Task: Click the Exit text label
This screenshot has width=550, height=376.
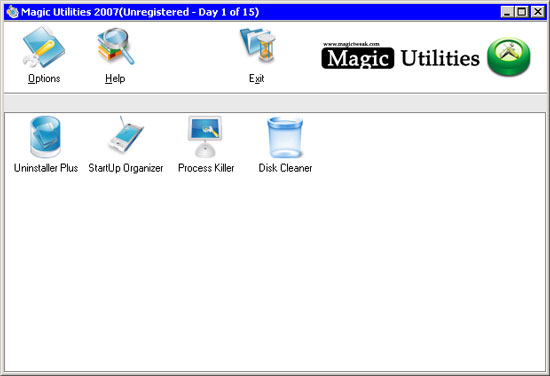Action: tap(256, 79)
